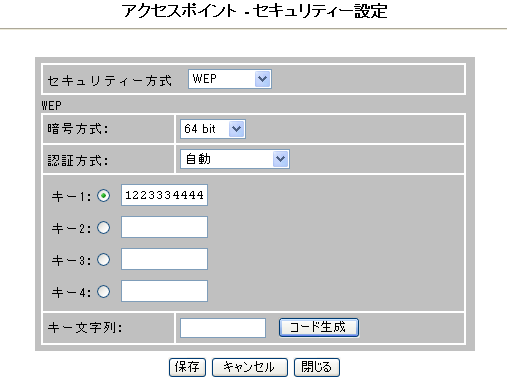Select the キー3 radio button
The height and width of the screenshot is (386, 507).
[x=103, y=260]
